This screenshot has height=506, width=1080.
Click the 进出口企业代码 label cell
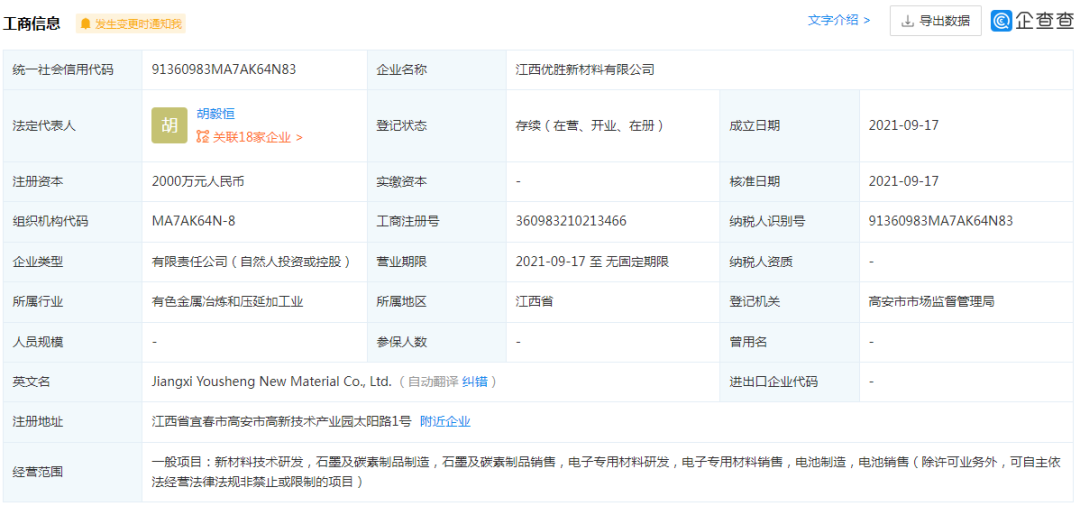(790, 381)
